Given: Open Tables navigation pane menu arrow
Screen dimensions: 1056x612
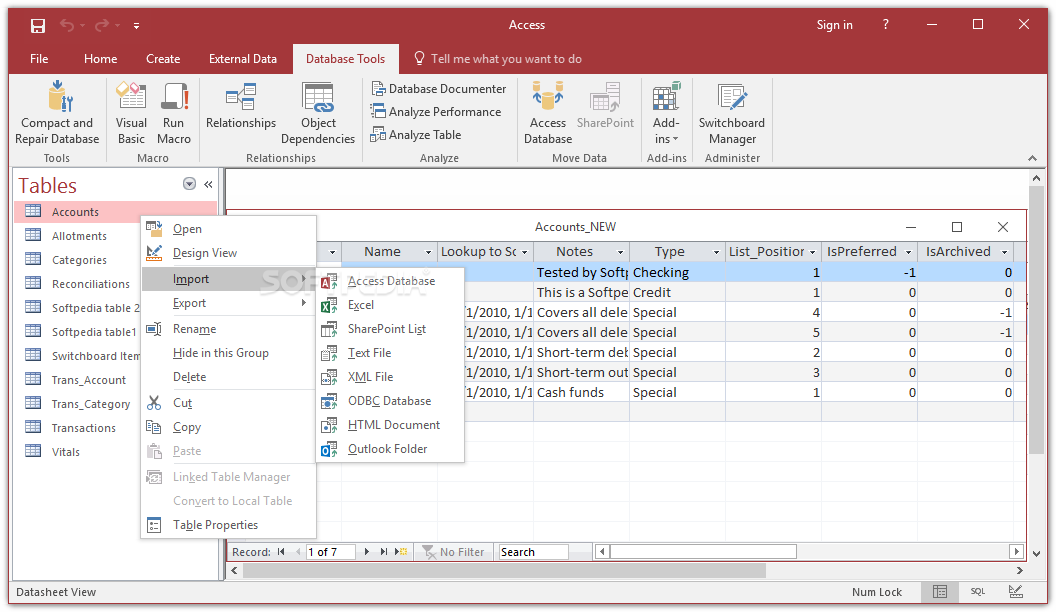Looking at the screenshot, I should [x=189, y=184].
